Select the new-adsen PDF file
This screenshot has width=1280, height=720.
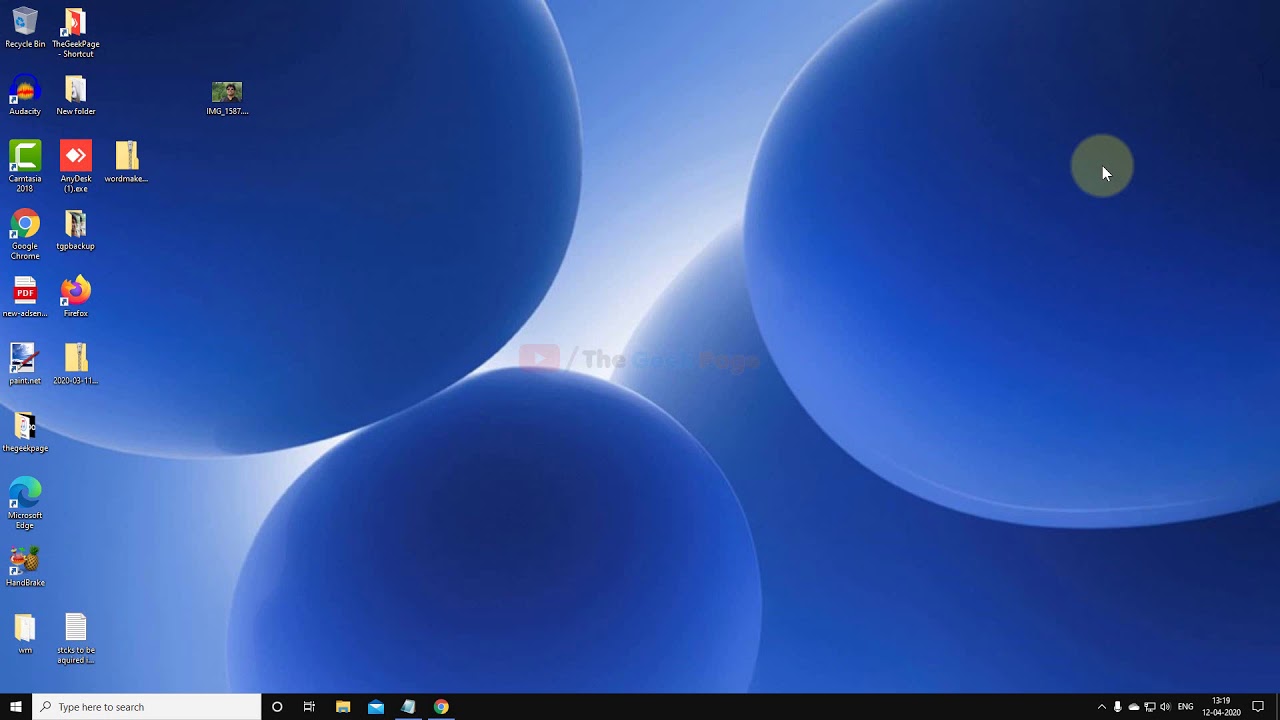(x=25, y=297)
